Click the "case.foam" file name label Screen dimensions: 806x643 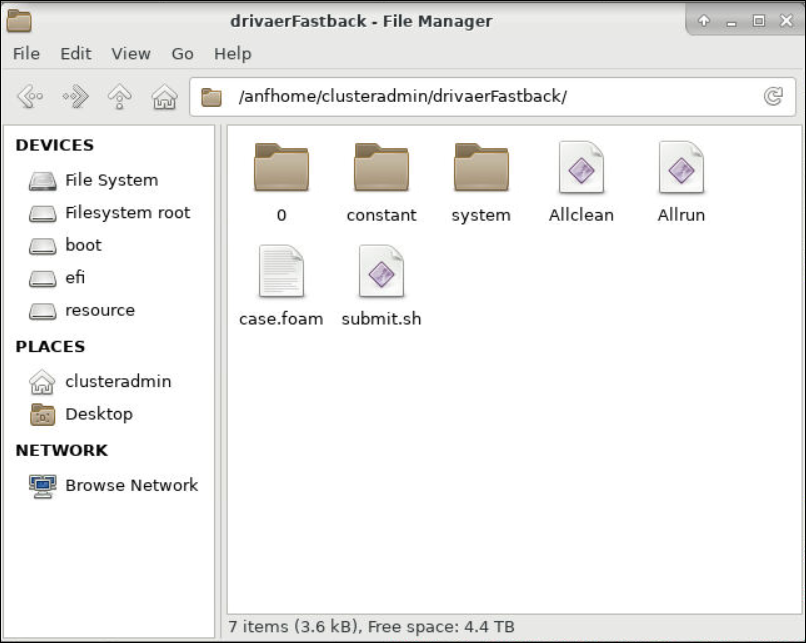click(x=281, y=319)
